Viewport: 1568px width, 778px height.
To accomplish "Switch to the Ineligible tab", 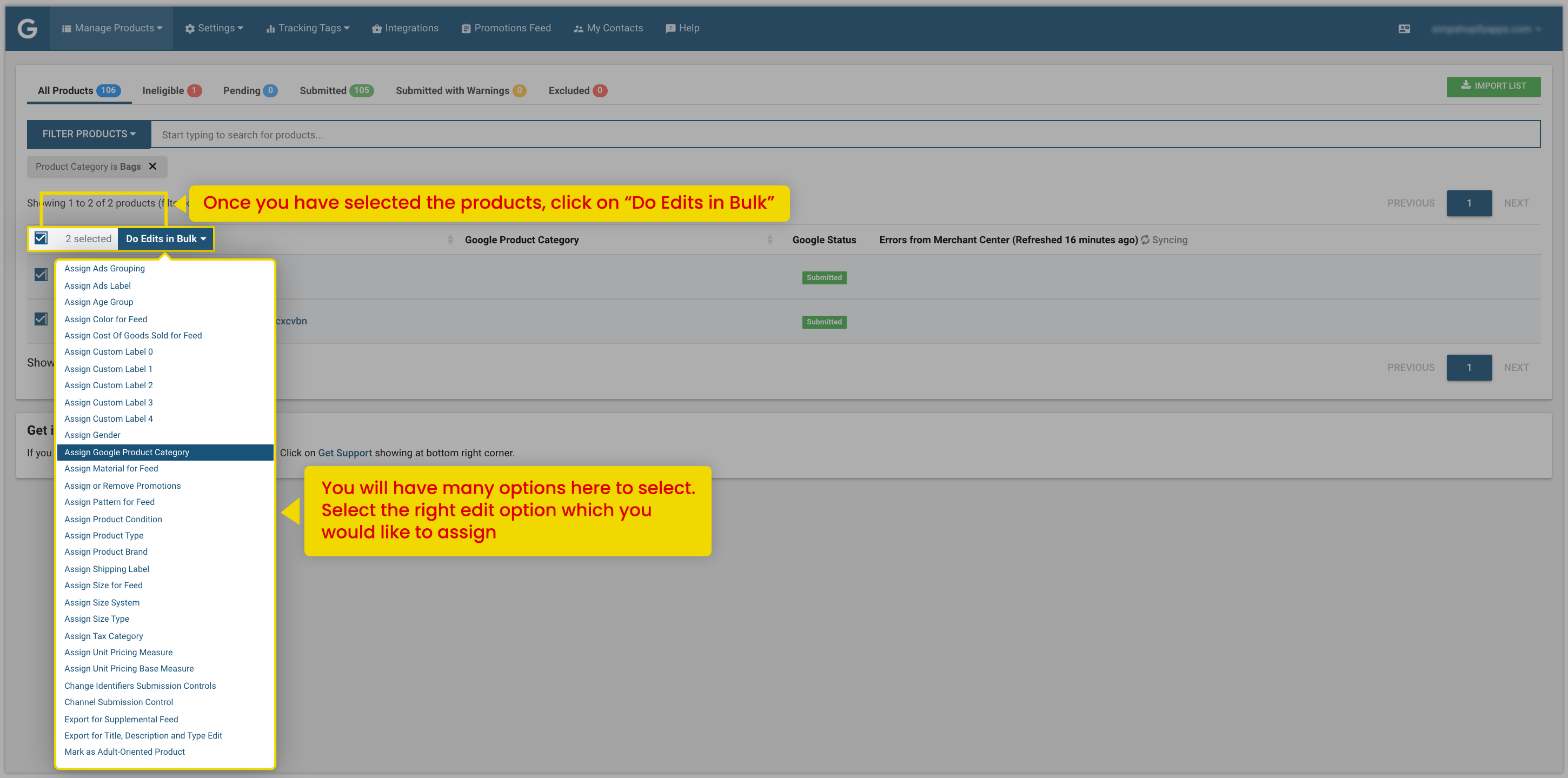I will coord(171,91).
